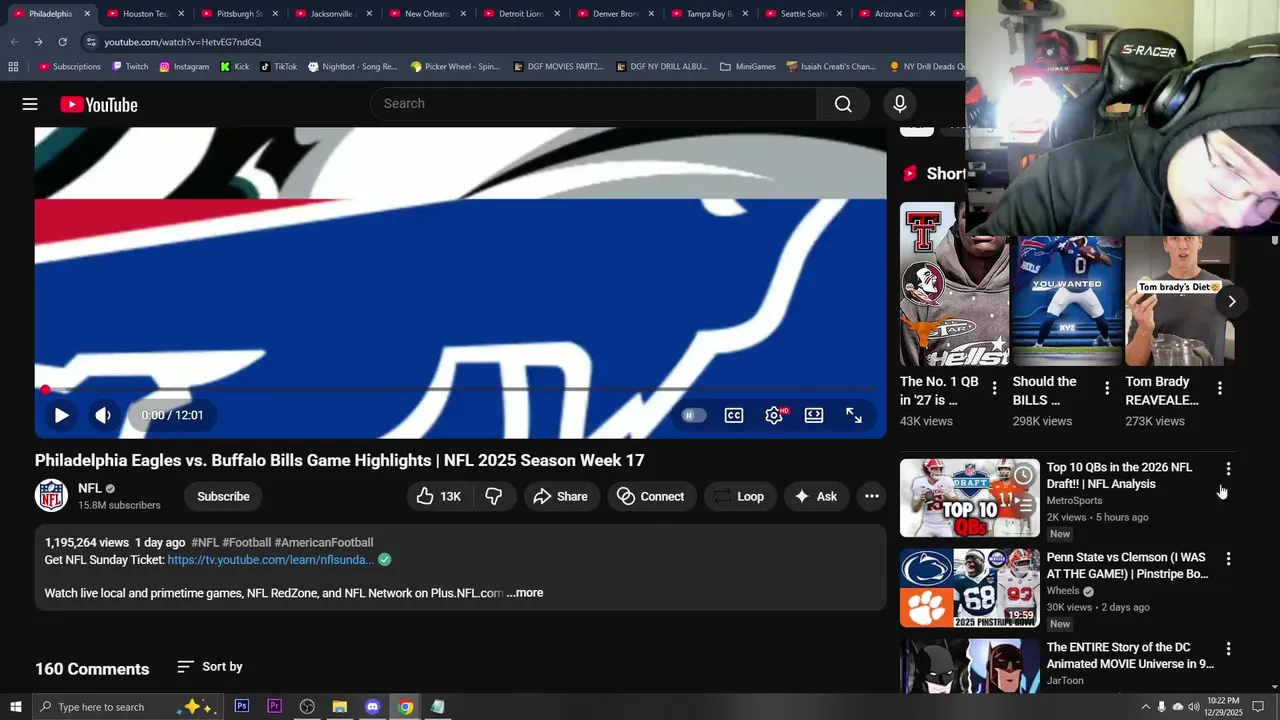
Task: Mute the video volume
Action: [103, 415]
